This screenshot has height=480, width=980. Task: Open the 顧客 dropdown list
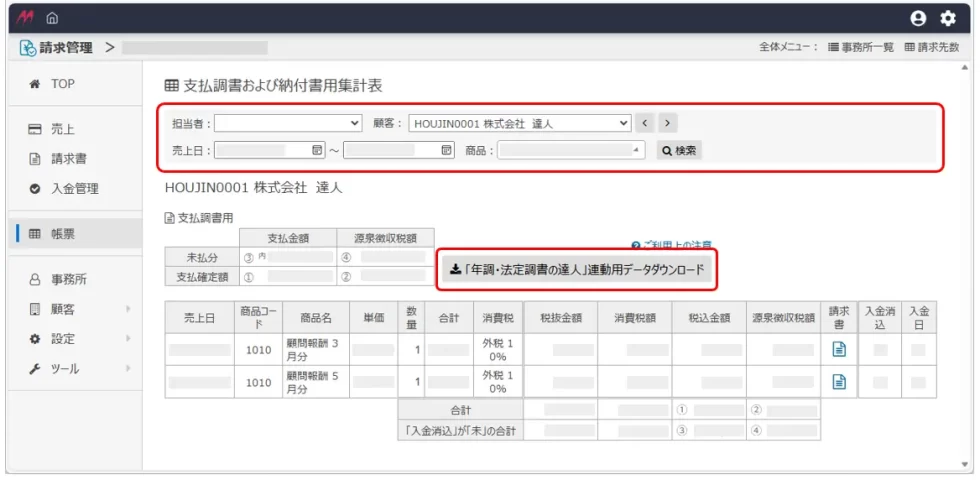pyautogui.click(x=519, y=123)
